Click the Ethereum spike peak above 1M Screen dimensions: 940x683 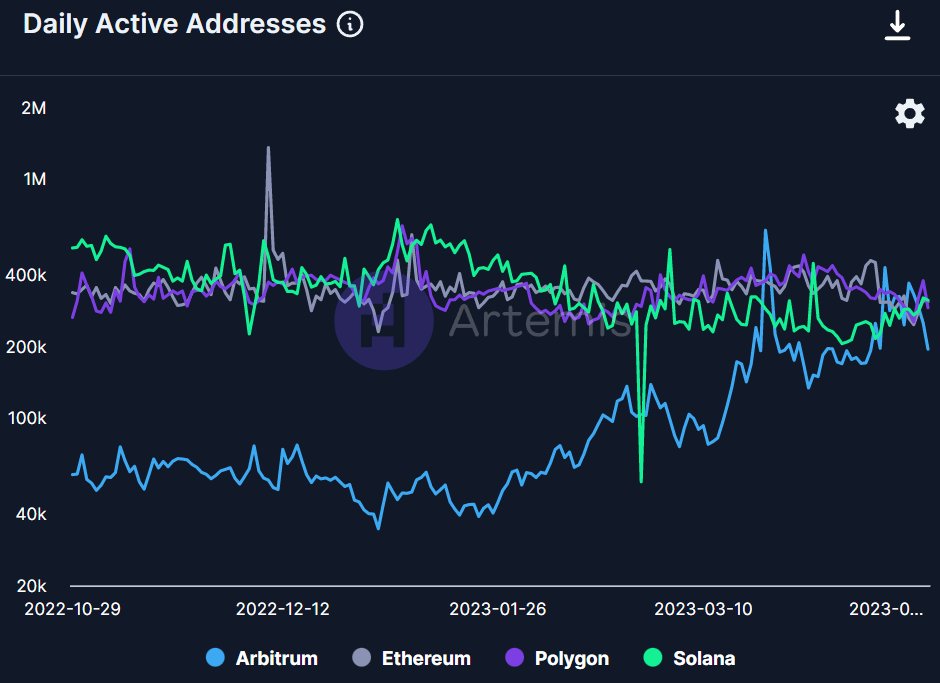[268, 148]
